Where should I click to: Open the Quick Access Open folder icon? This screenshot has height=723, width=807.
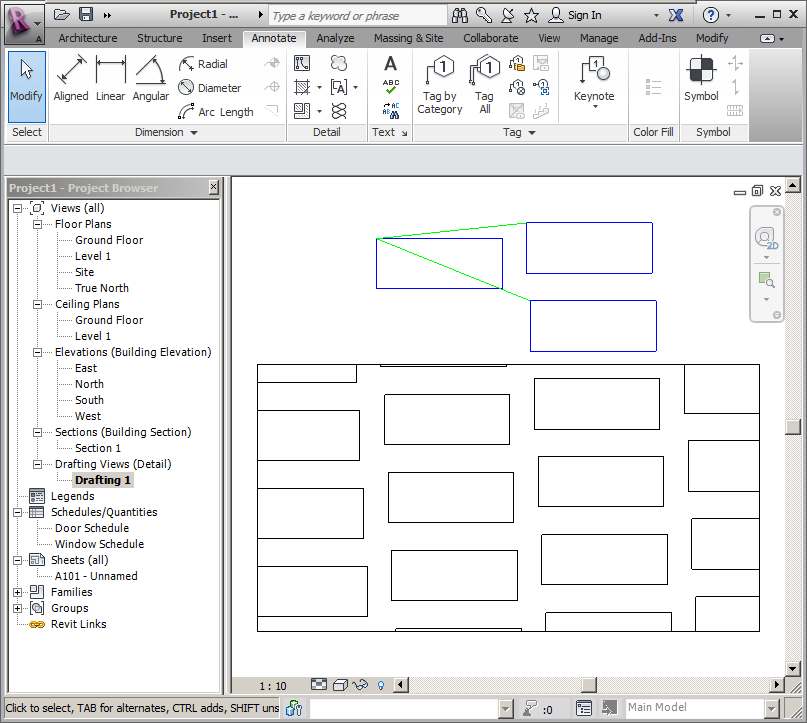click(62, 14)
